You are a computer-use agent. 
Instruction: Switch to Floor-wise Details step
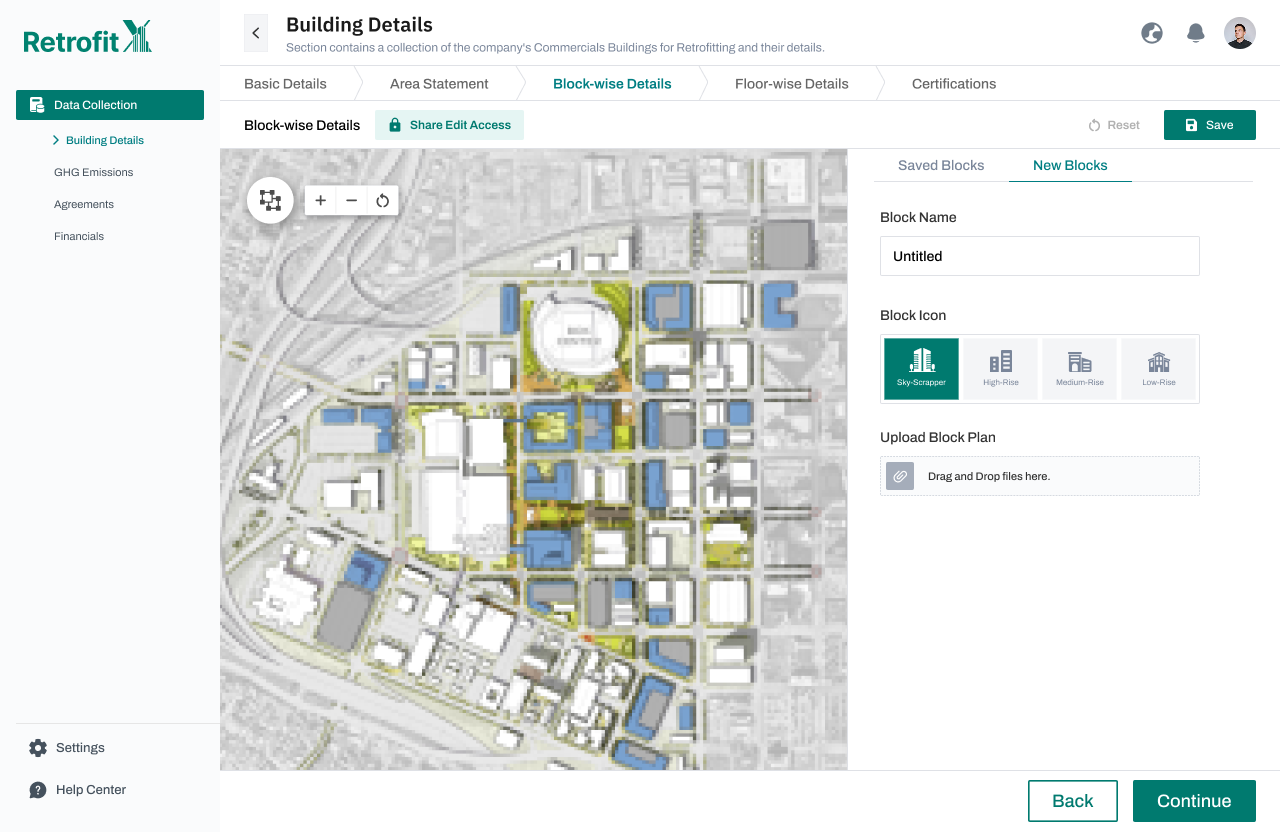pos(792,84)
